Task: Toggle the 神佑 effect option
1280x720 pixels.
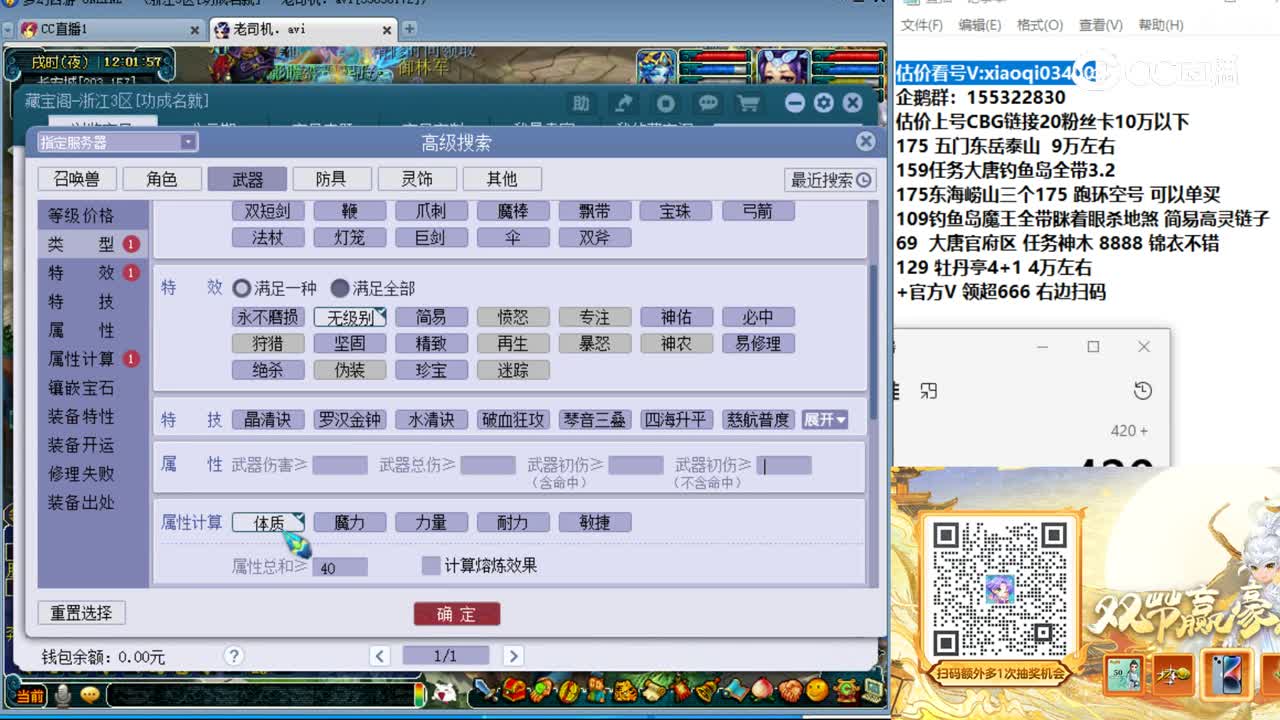Action: point(676,317)
